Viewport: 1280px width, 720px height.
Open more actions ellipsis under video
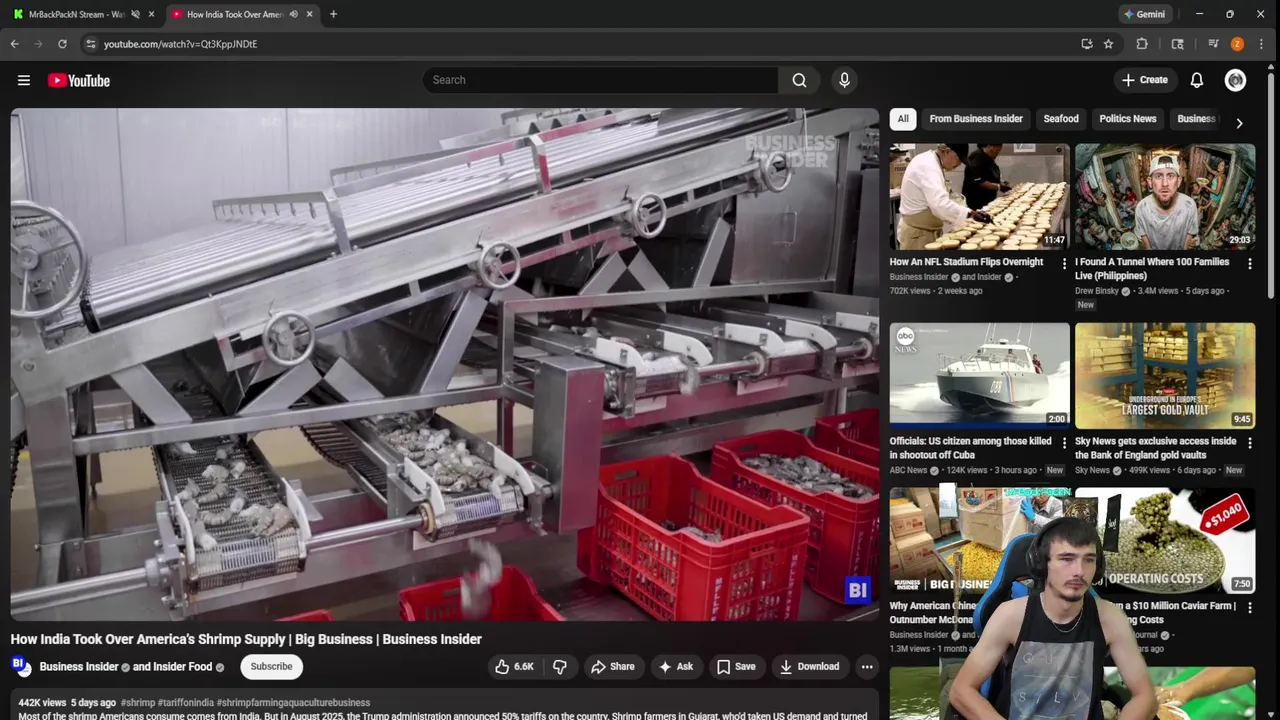[867, 666]
